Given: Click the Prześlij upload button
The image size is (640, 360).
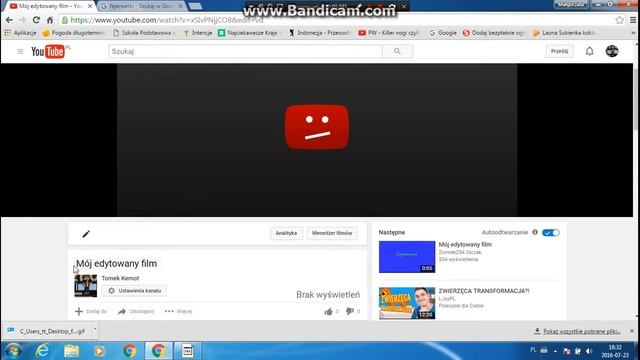Looking at the screenshot, I should click(559, 51).
